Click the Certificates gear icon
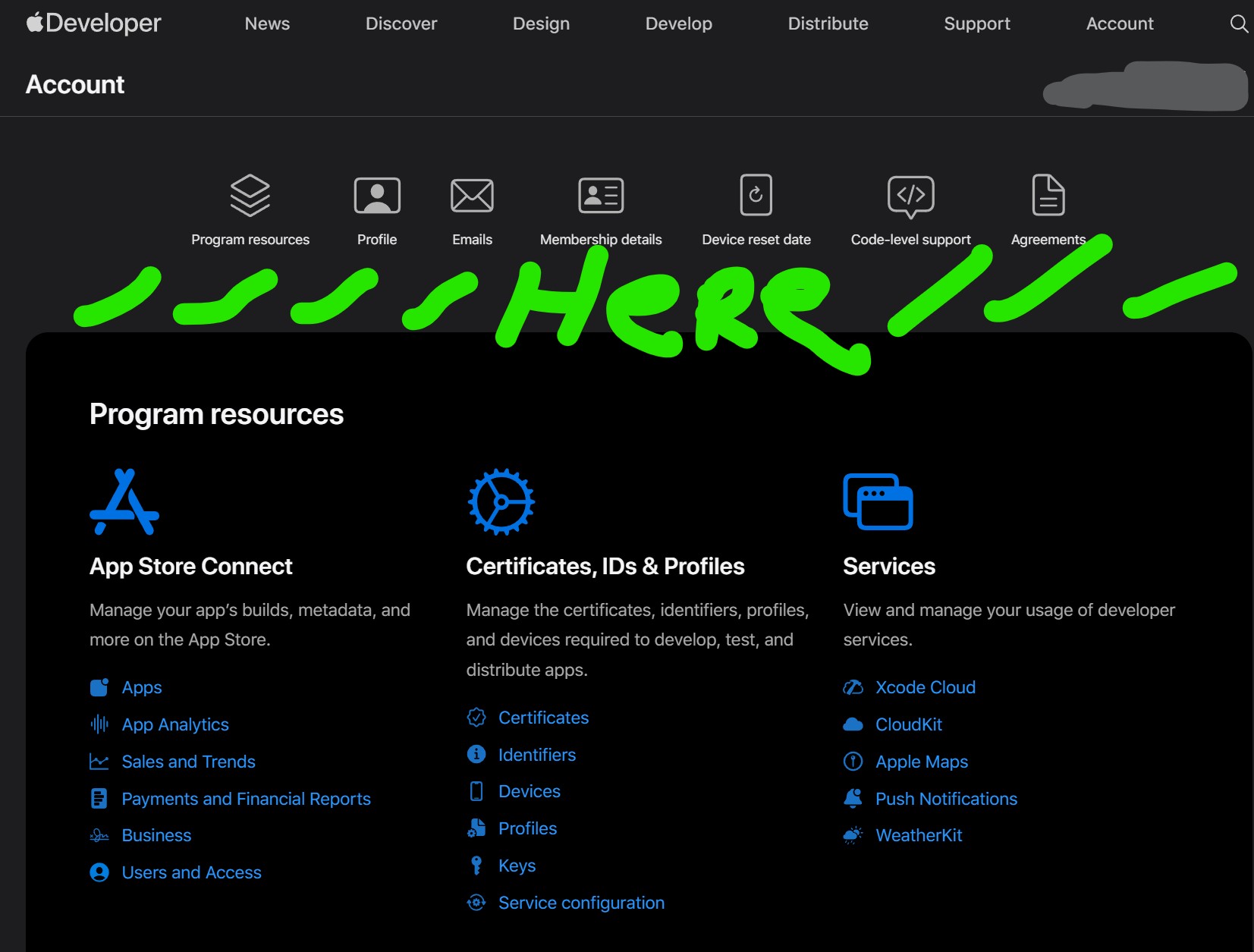The width and height of the screenshot is (1254, 952). (501, 502)
